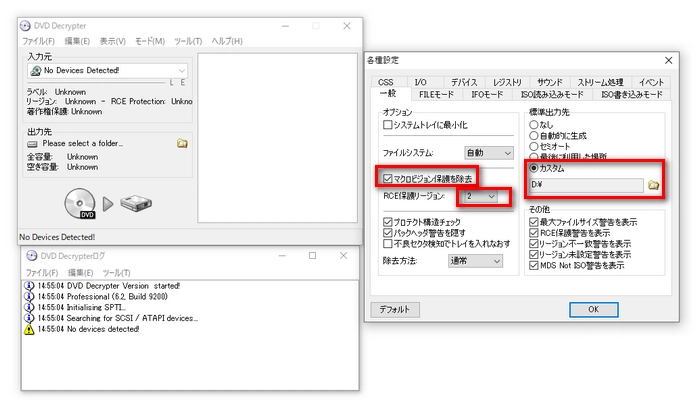
Task: Browse output folder icon in main window
Action: 182,143
